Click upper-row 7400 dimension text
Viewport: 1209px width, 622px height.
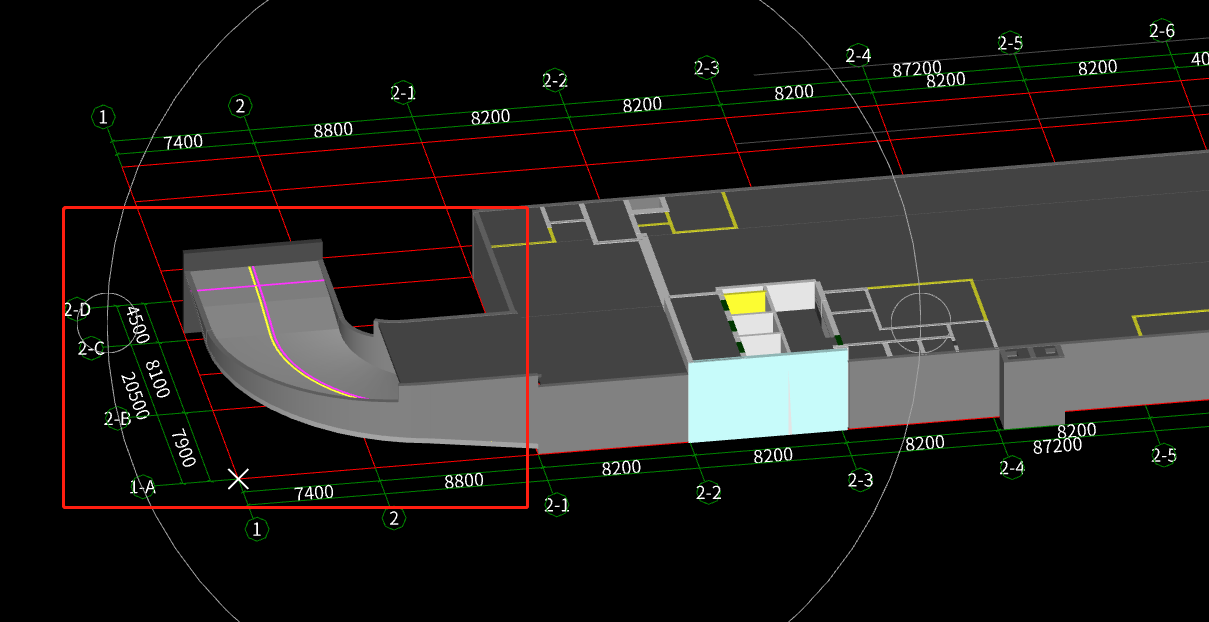(183, 142)
